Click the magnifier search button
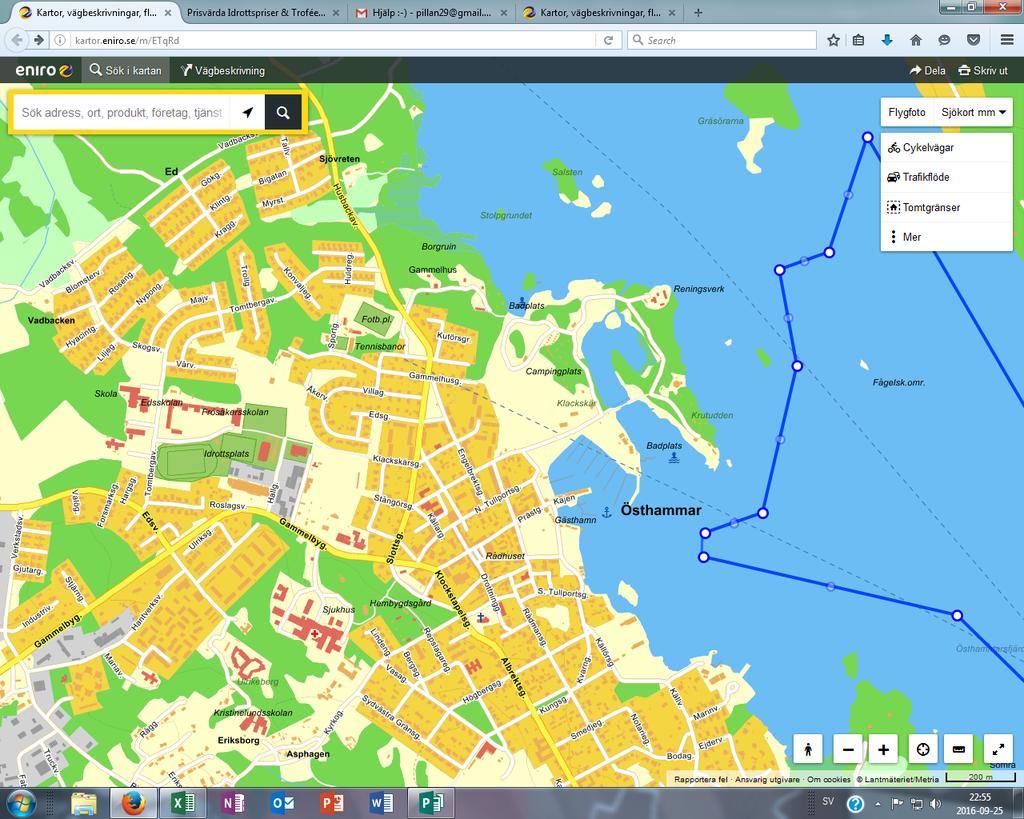 point(283,112)
